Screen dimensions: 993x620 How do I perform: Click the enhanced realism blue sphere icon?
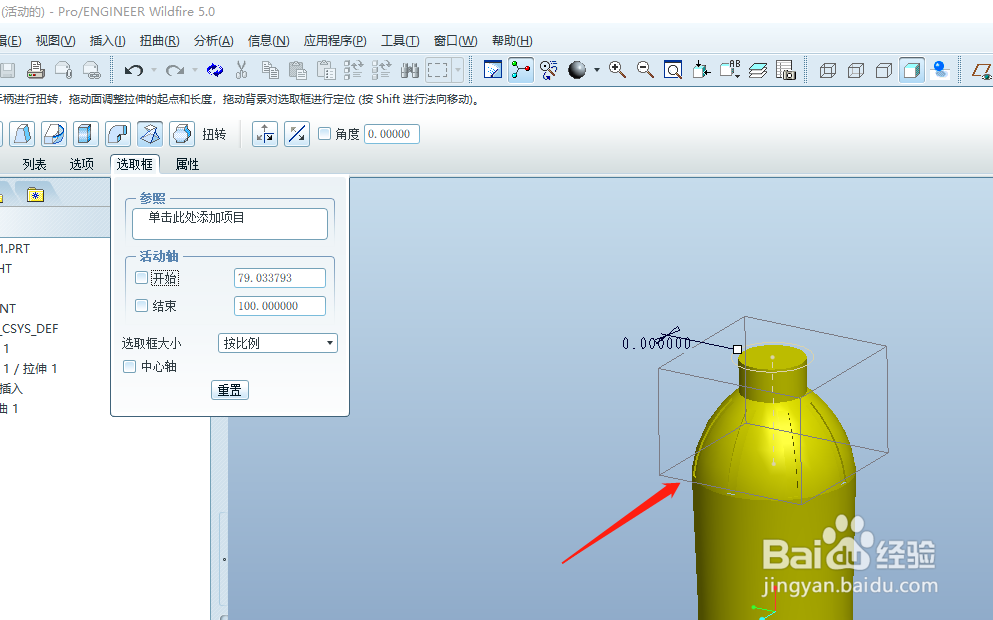940,70
